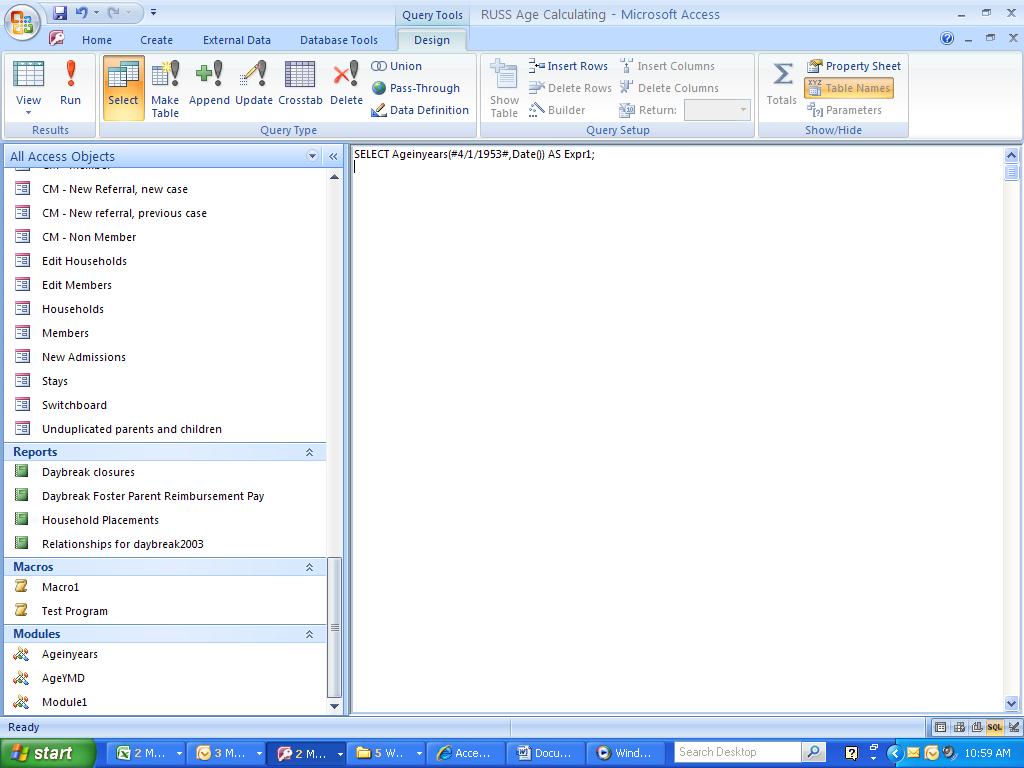Viewport: 1024px width, 768px height.
Task: Open the Switchboard form
Action: 74,406
